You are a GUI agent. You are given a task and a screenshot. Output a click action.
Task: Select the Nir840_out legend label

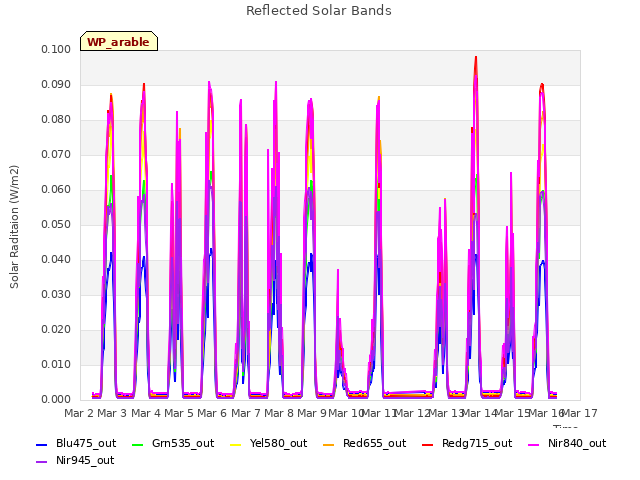click(577, 444)
